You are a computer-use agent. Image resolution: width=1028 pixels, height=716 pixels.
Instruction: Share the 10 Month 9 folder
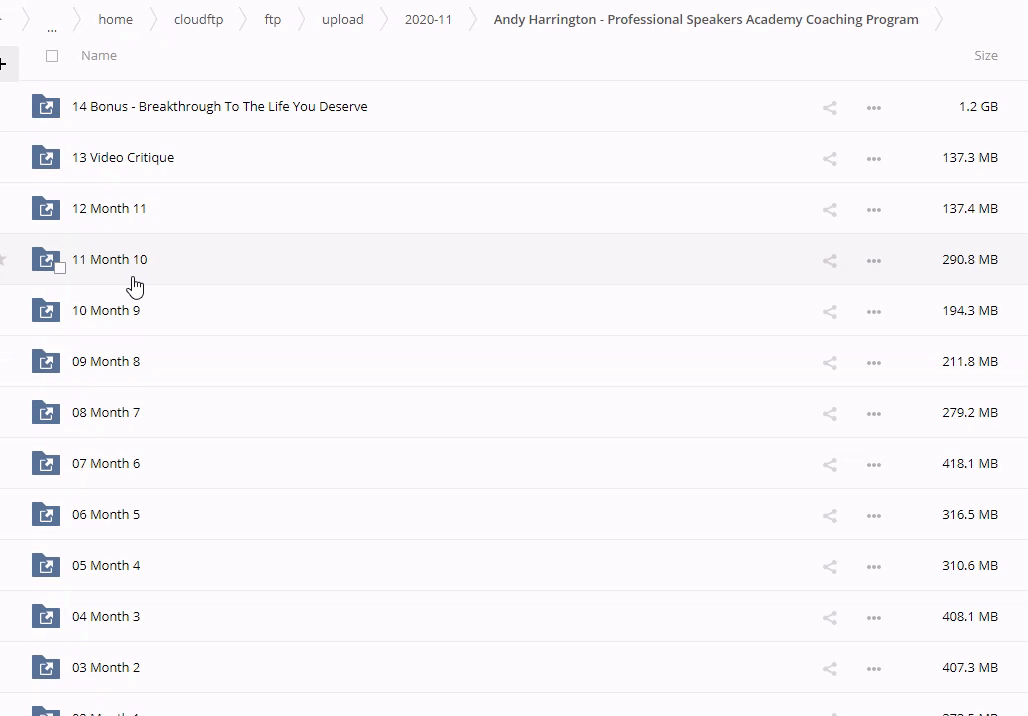click(x=829, y=312)
